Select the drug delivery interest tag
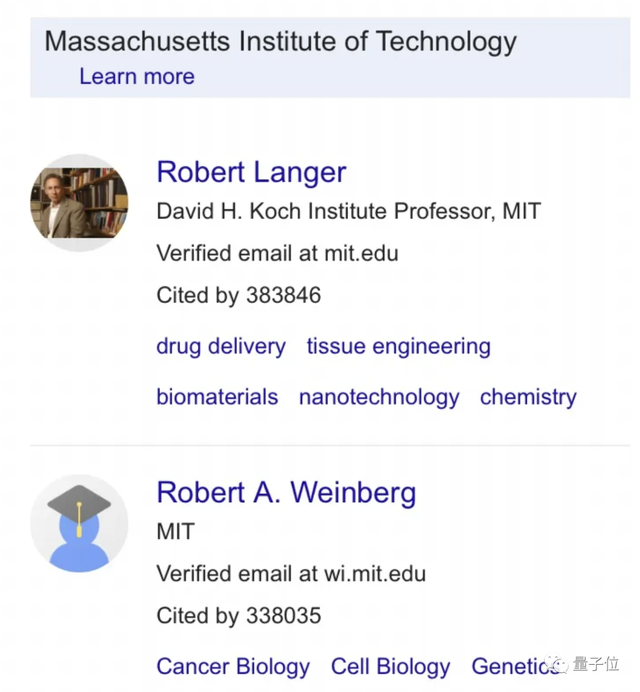 point(220,347)
